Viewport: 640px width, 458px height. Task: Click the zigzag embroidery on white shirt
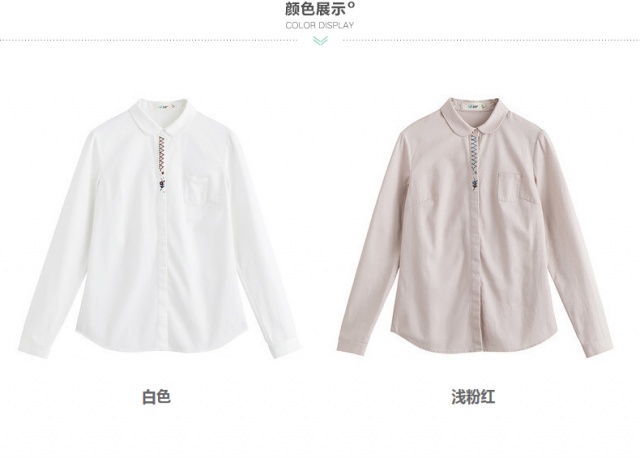click(x=162, y=154)
